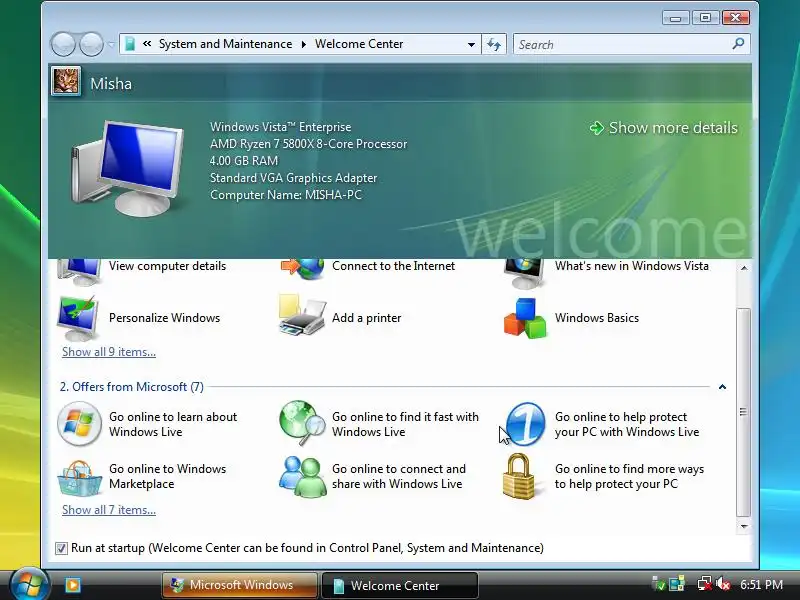Click What's new in Windows Vista label

632,266
